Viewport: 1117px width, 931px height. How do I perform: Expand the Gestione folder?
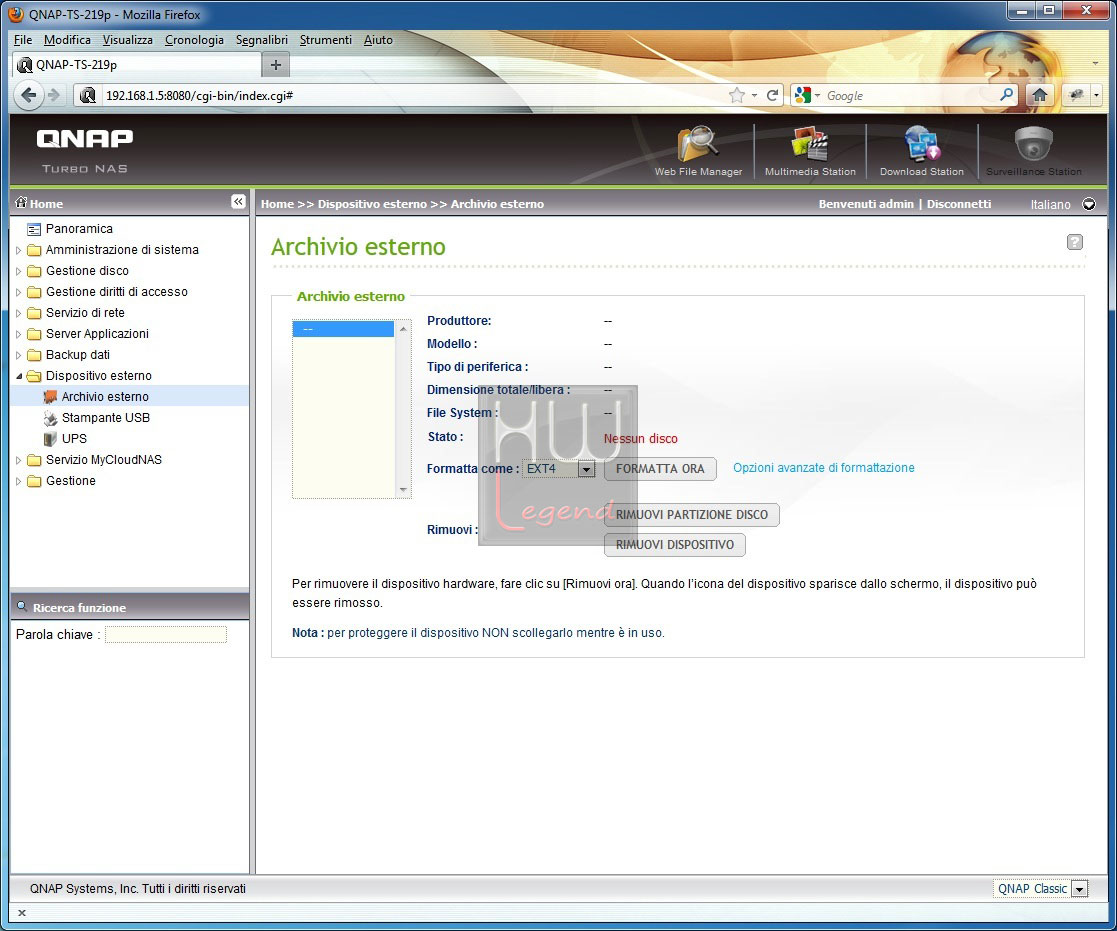pos(19,481)
